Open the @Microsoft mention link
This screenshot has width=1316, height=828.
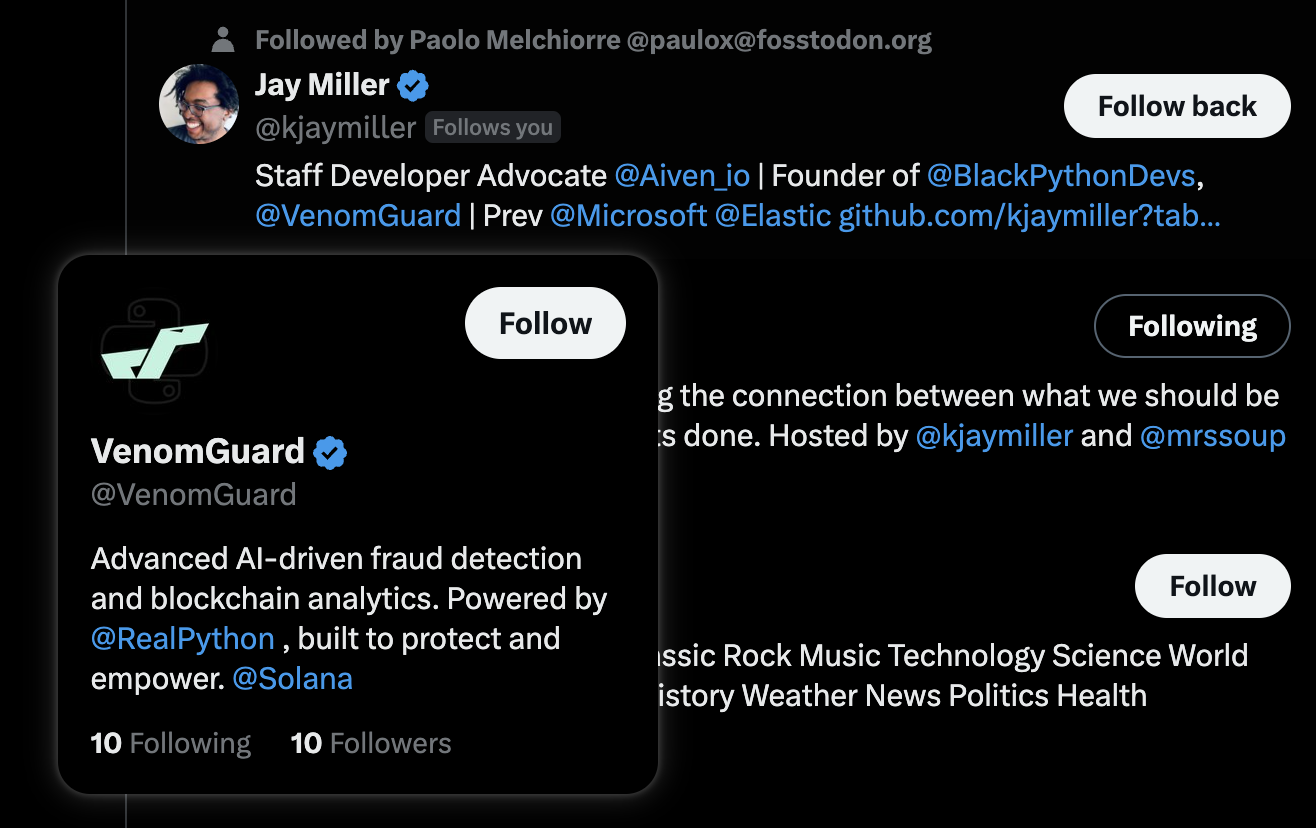tap(629, 215)
